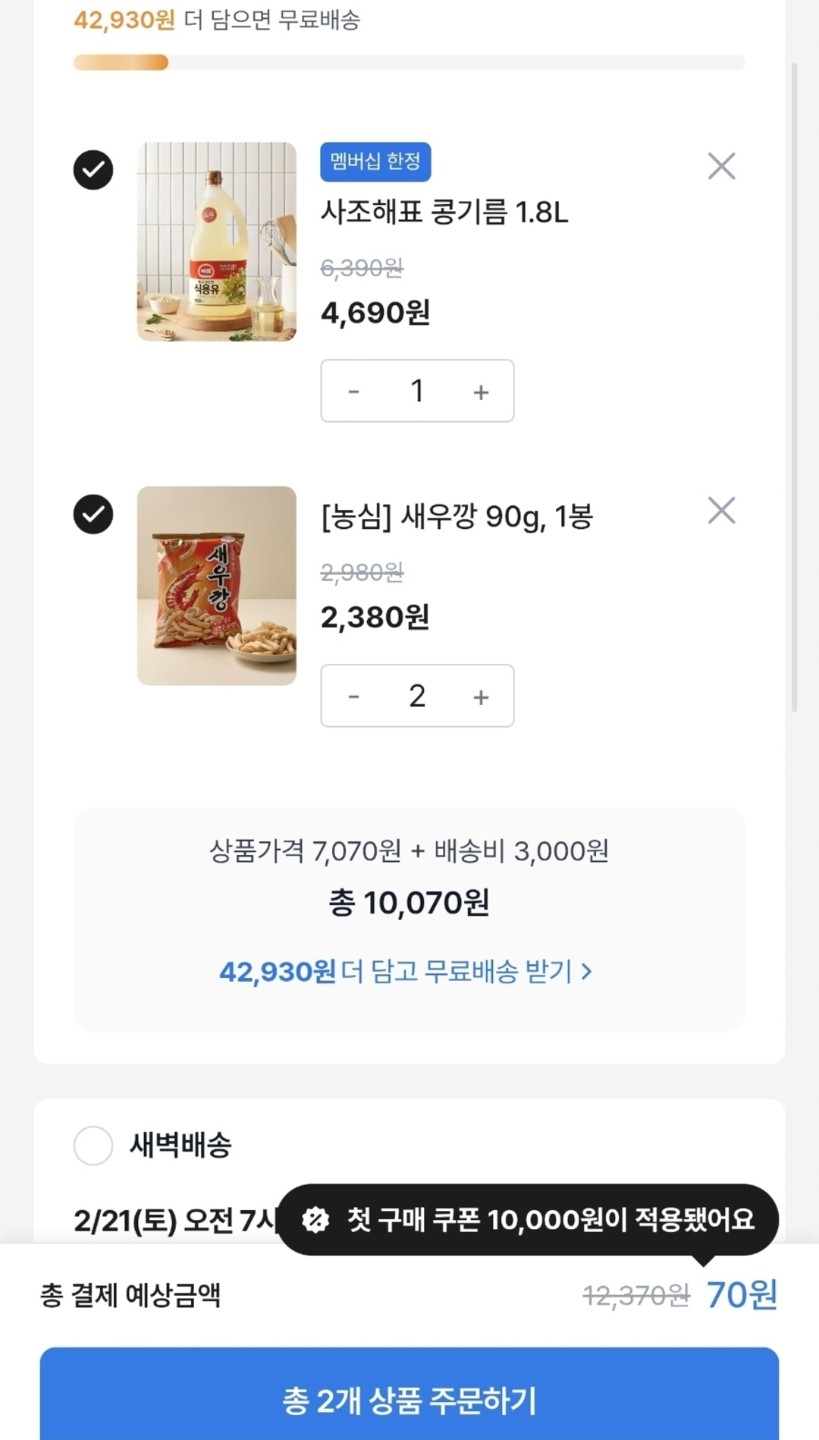Open the 더 담고 무료배송 받기 link

[x=405, y=971]
